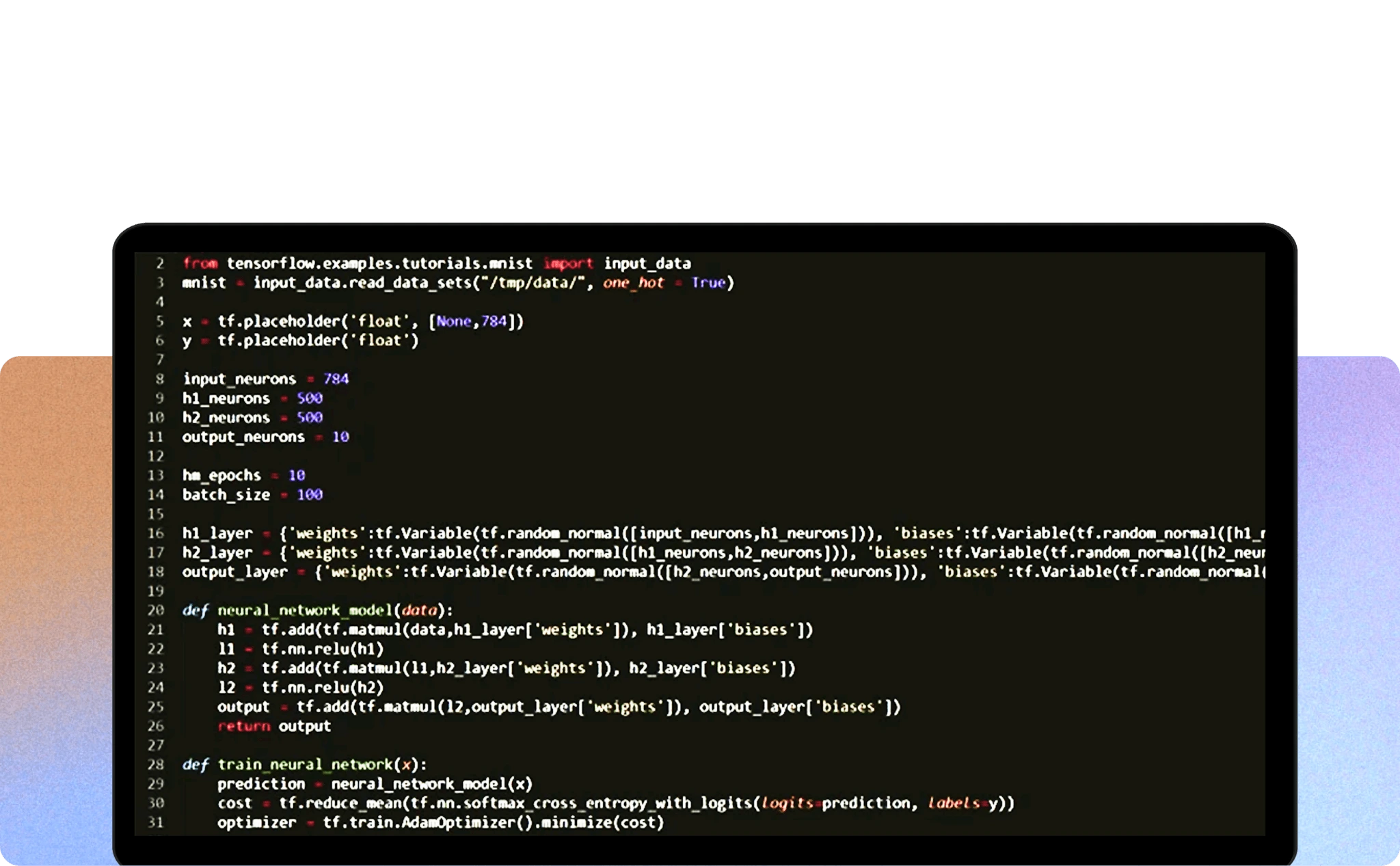Click line number 2 in the gutter
Screen dimensions: 1400x866
160,263
